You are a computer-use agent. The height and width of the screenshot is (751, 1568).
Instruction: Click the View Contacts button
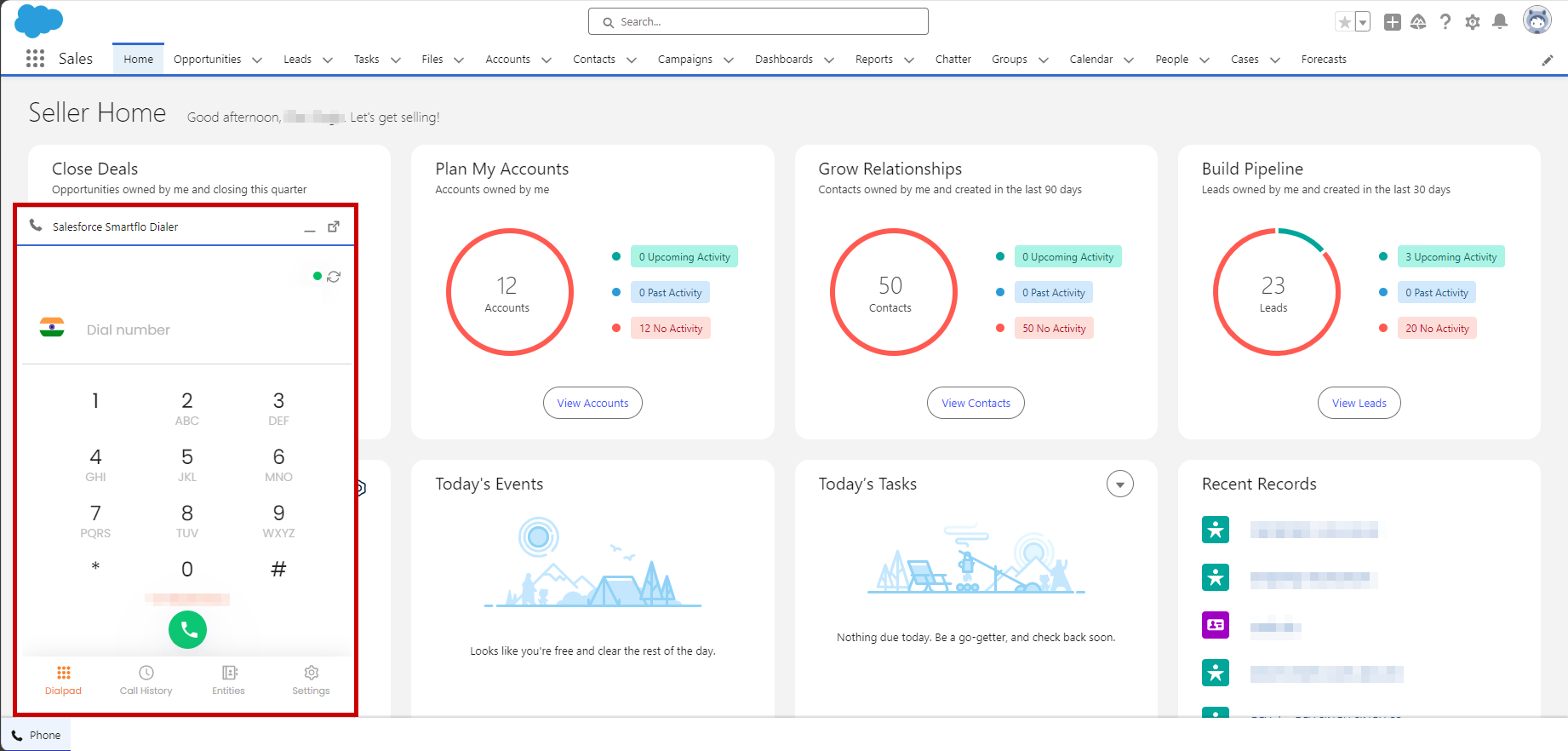coord(976,403)
